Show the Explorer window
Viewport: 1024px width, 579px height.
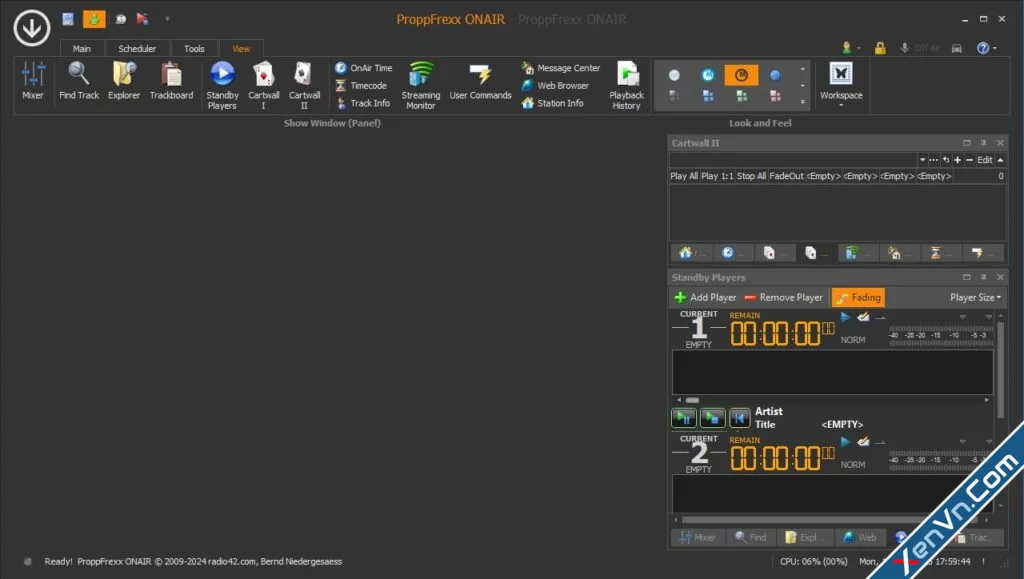pyautogui.click(x=124, y=81)
